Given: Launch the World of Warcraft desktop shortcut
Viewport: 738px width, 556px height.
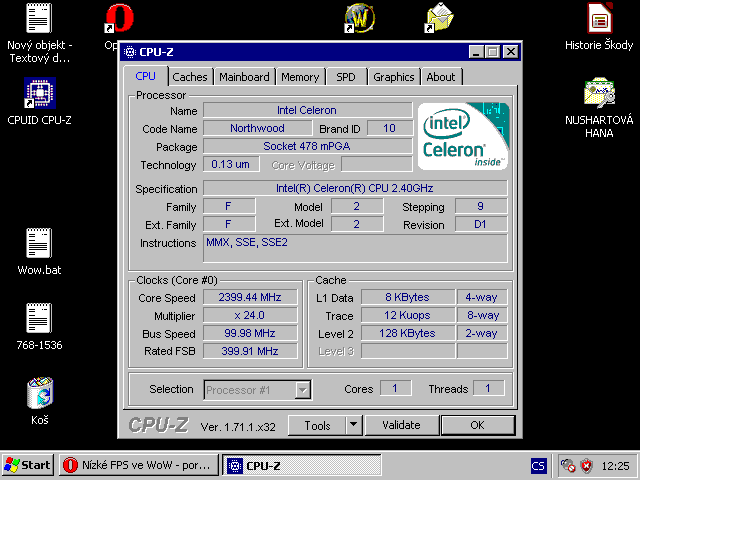Looking at the screenshot, I should point(360,18).
